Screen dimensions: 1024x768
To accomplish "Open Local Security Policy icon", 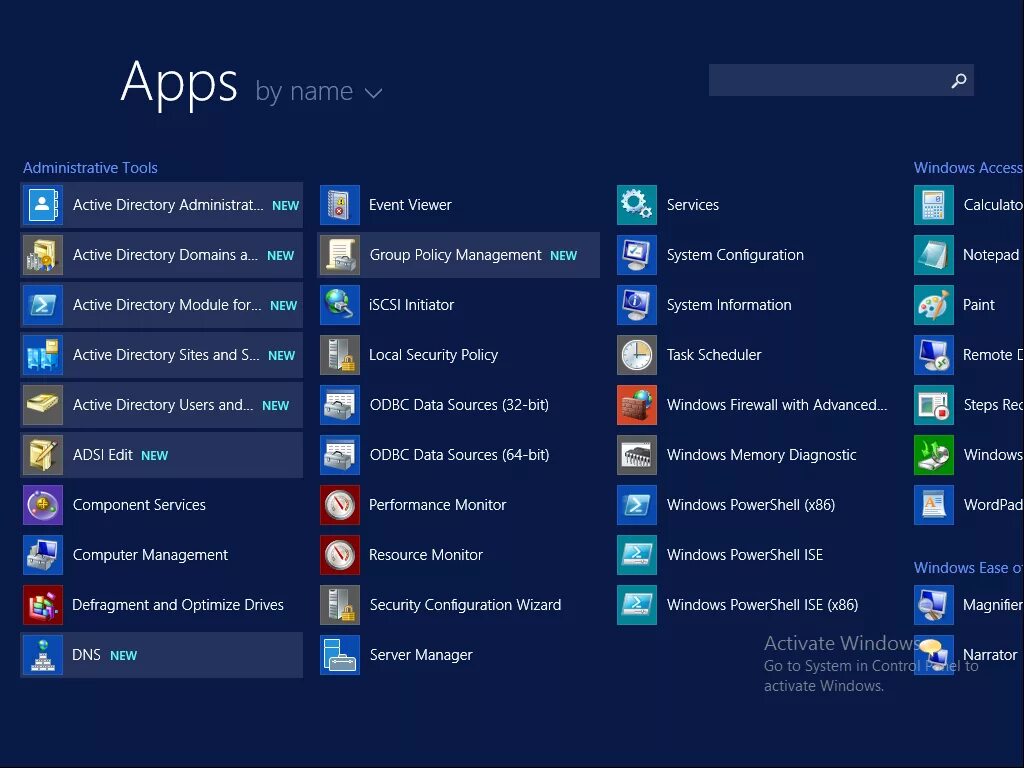I will pyautogui.click(x=340, y=355).
